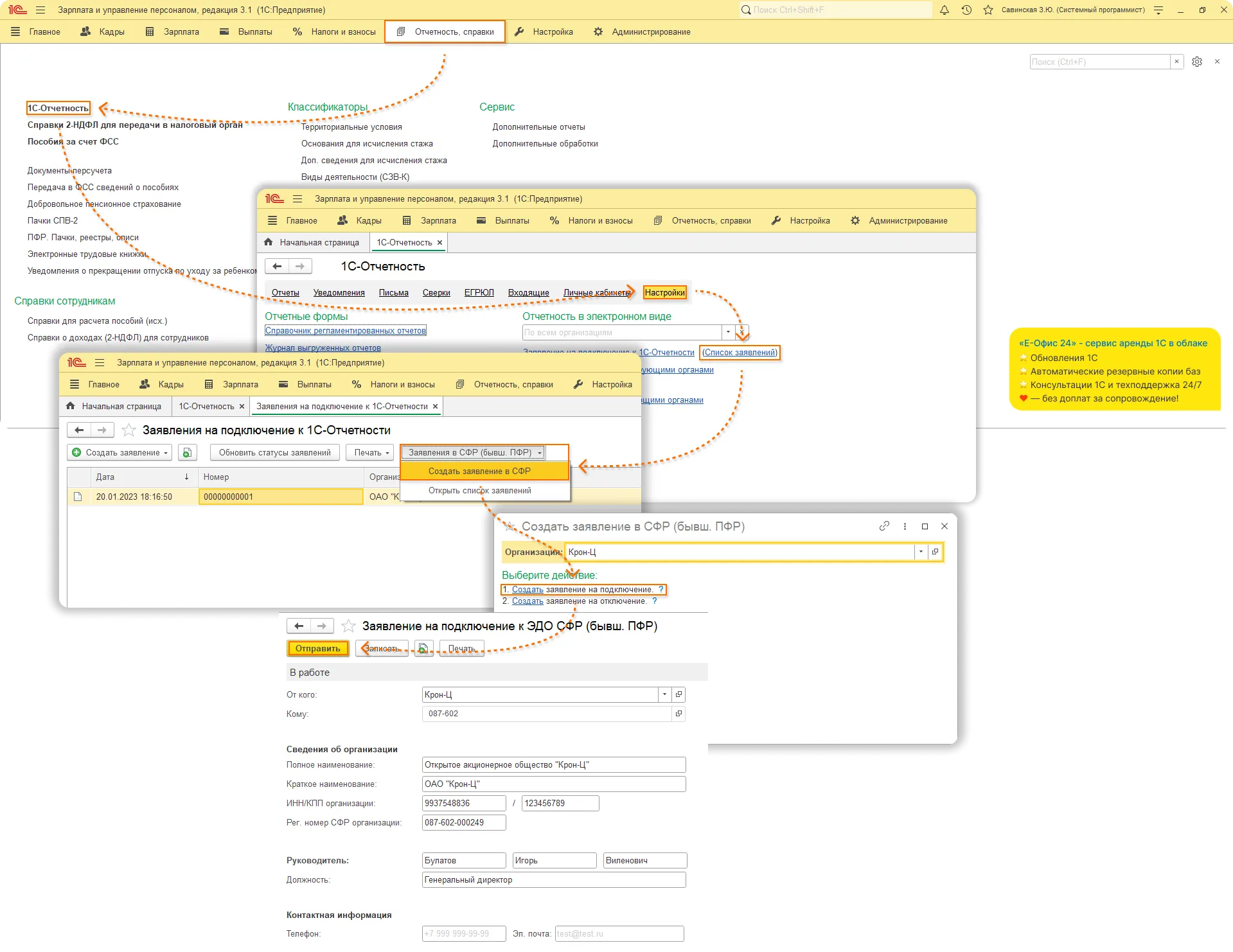Screen dimensions: 1233x952
Task: Expand the Организация Крон-Ц dropdown arrow
Action: [921, 552]
